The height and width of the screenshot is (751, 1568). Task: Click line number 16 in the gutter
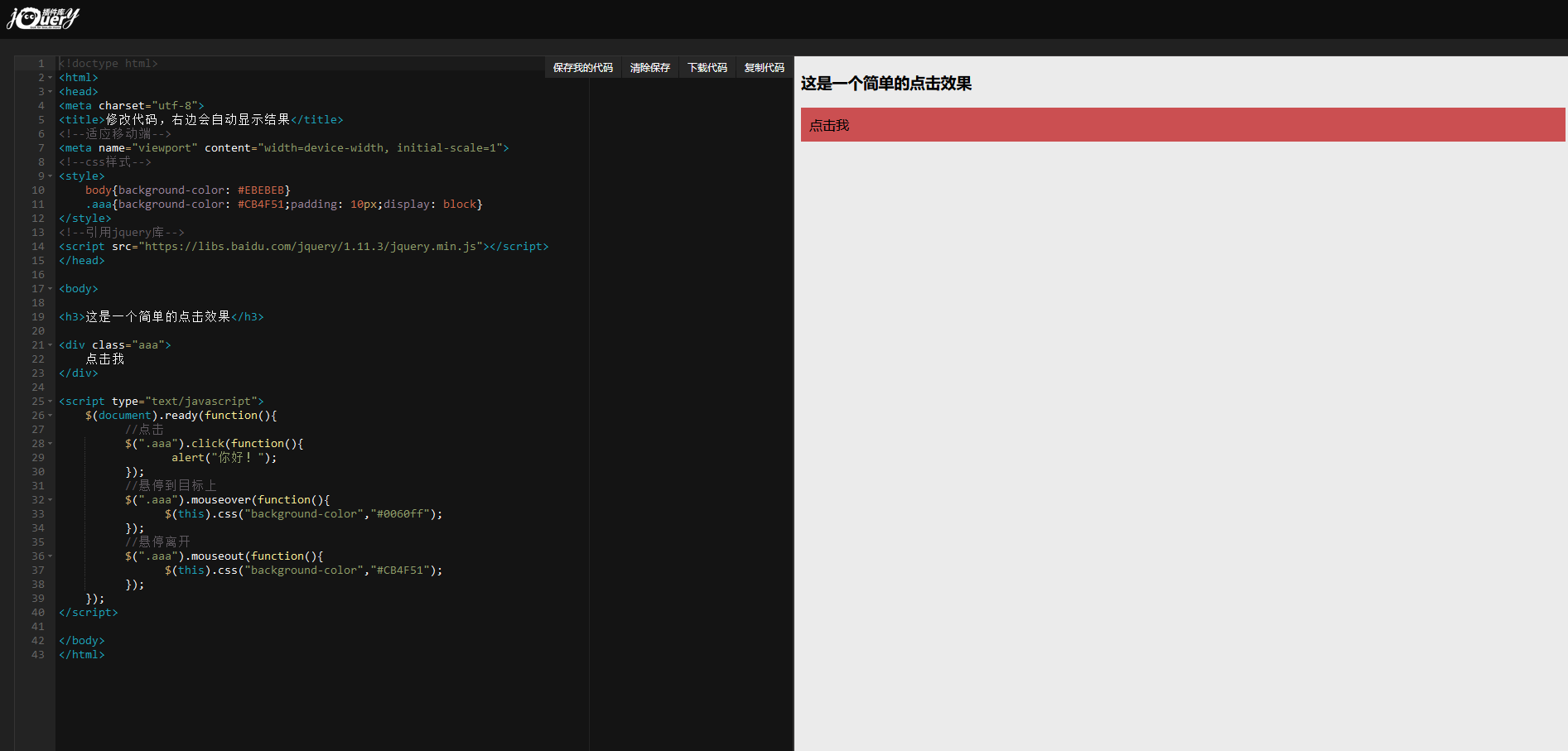38,275
